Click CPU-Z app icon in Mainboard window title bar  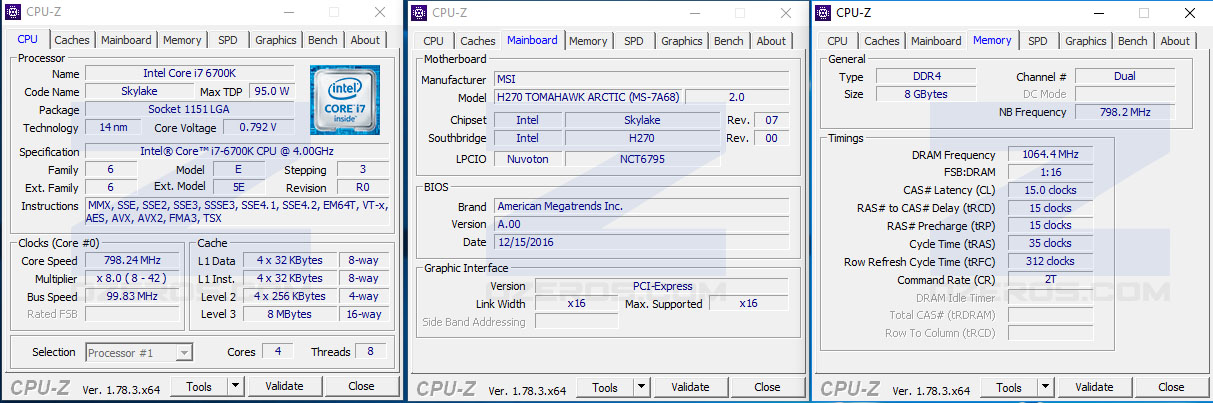click(x=419, y=12)
